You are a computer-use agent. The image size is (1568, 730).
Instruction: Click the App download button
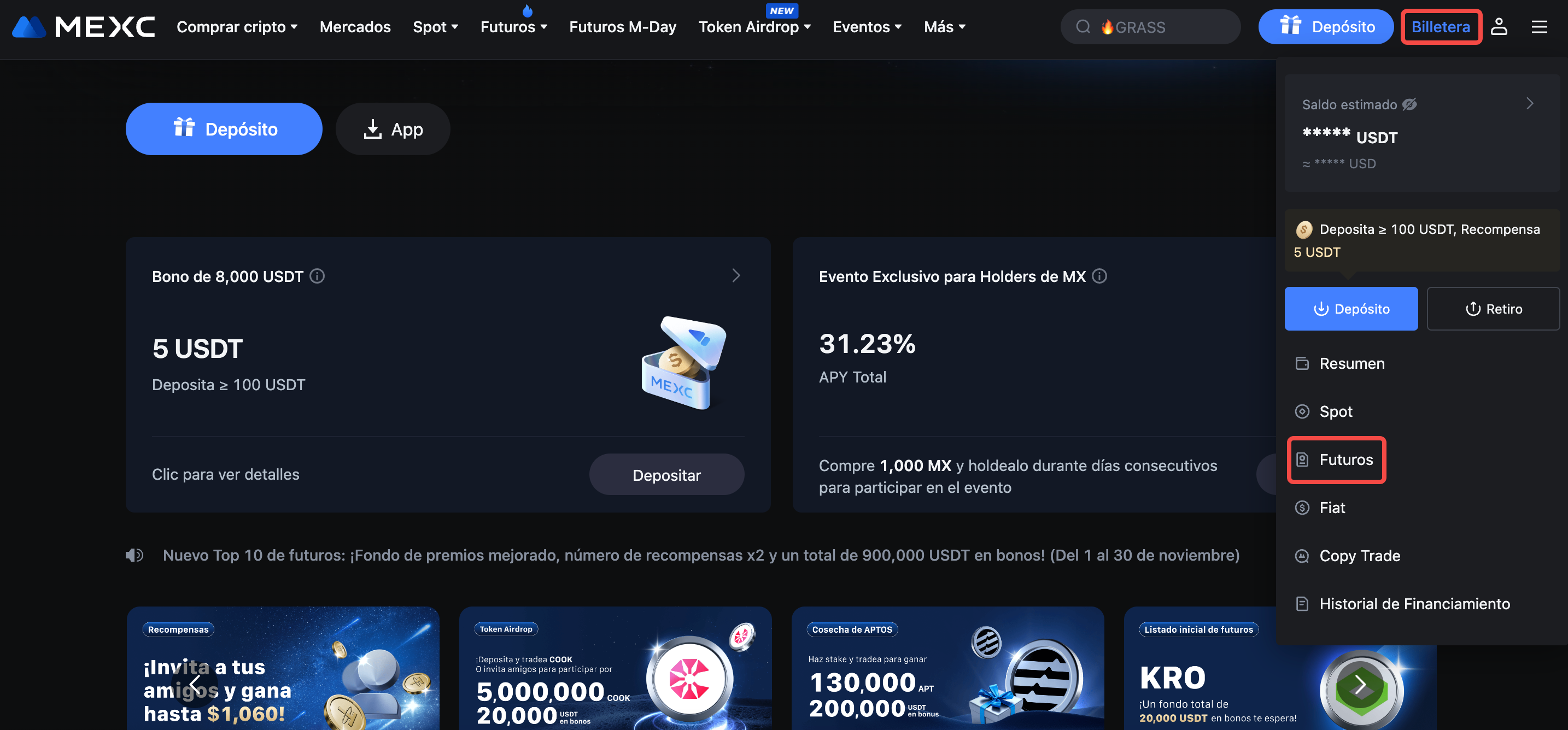pos(393,129)
